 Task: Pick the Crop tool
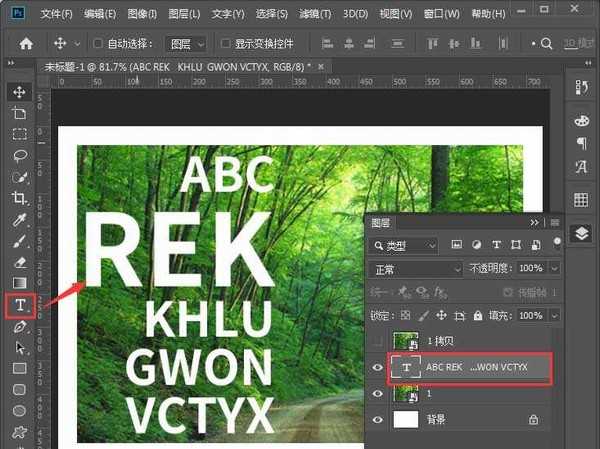coord(20,198)
